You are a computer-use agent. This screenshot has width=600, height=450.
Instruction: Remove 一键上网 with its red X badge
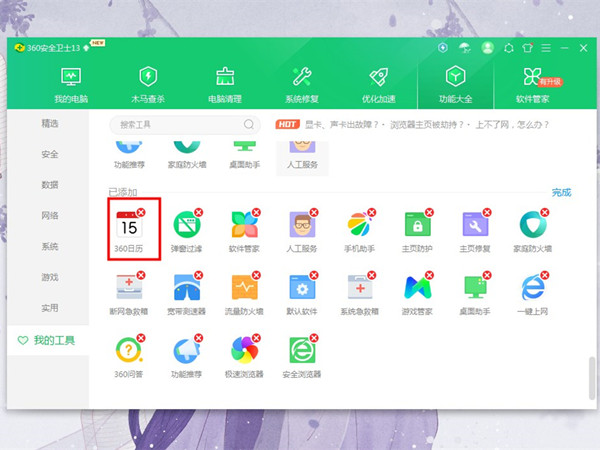(x=545, y=275)
